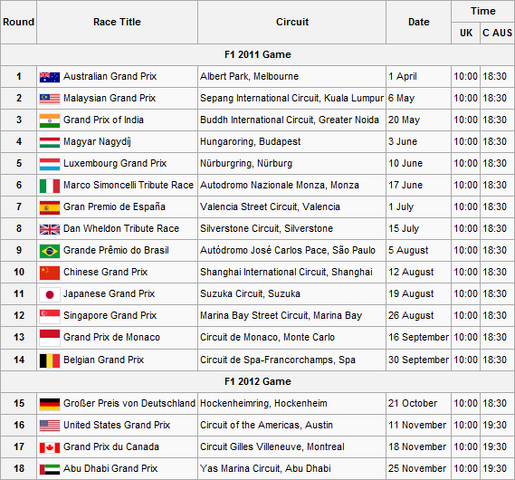
Task: Select Dan Wheldon Tribute Race title
Action: [x=121, y=229]
